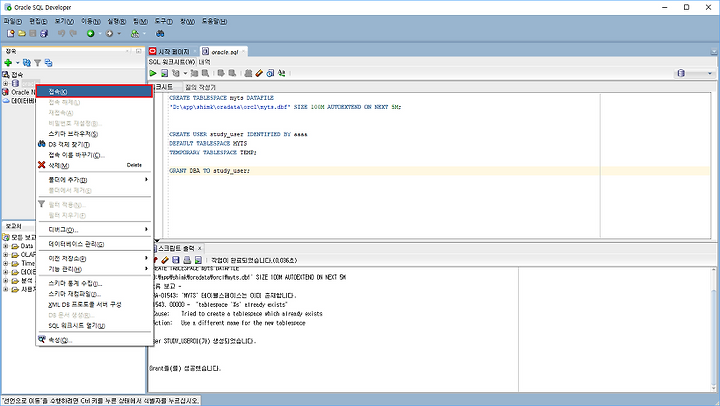Click the Rollback icon in worksheet toolbar

click(x=232, y=73)
